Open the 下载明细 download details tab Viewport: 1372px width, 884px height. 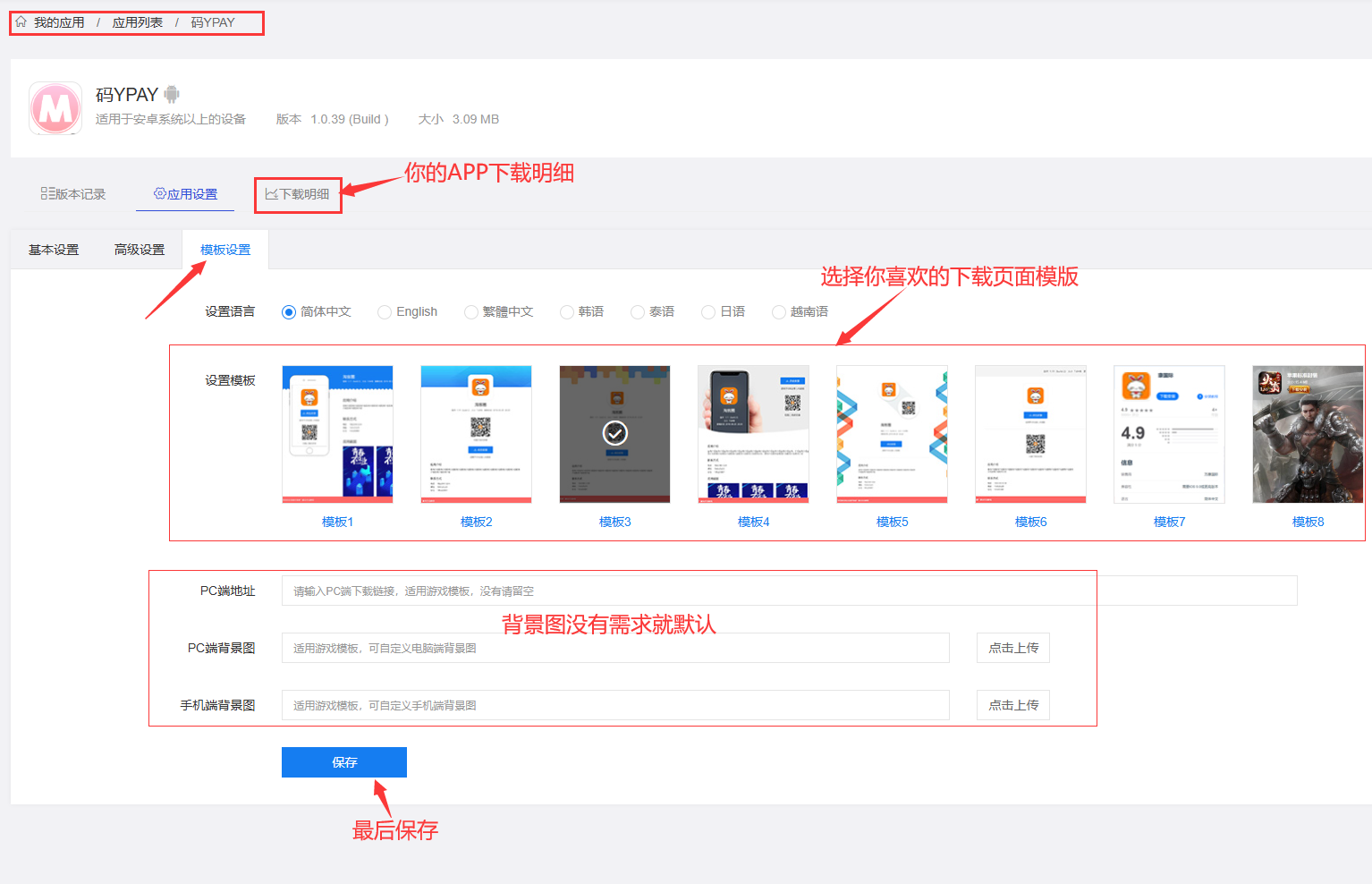tap(298, 194)
